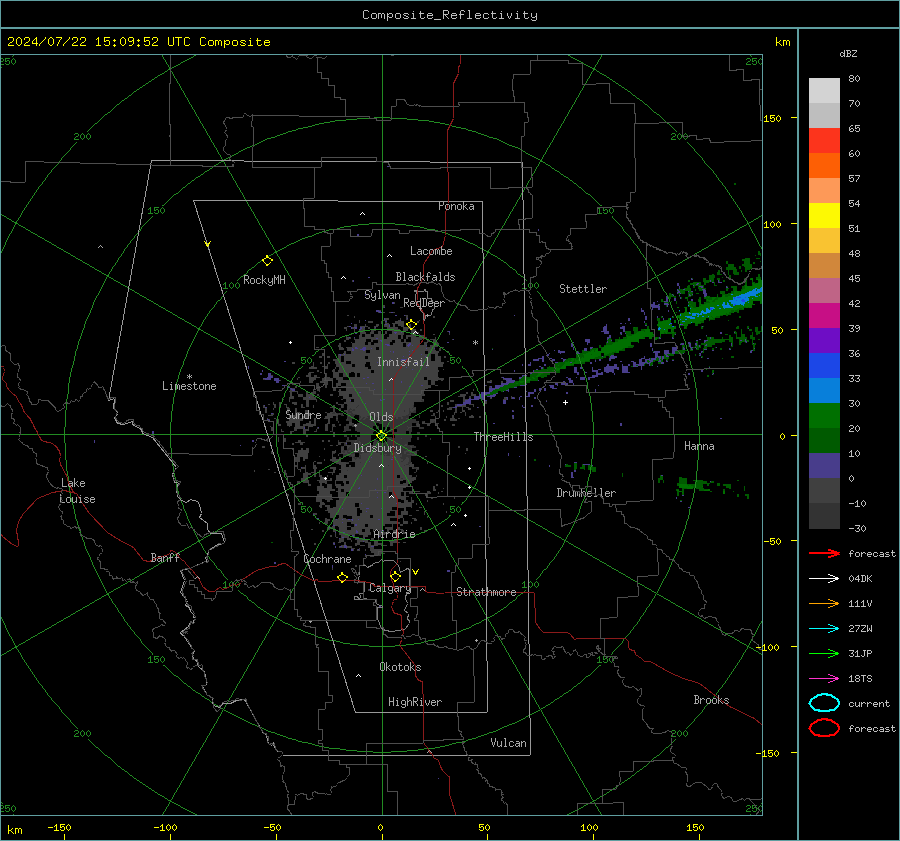900x841 pixels.
Task: Click the 57 dBZ scale value
Action: pos(854,179)
